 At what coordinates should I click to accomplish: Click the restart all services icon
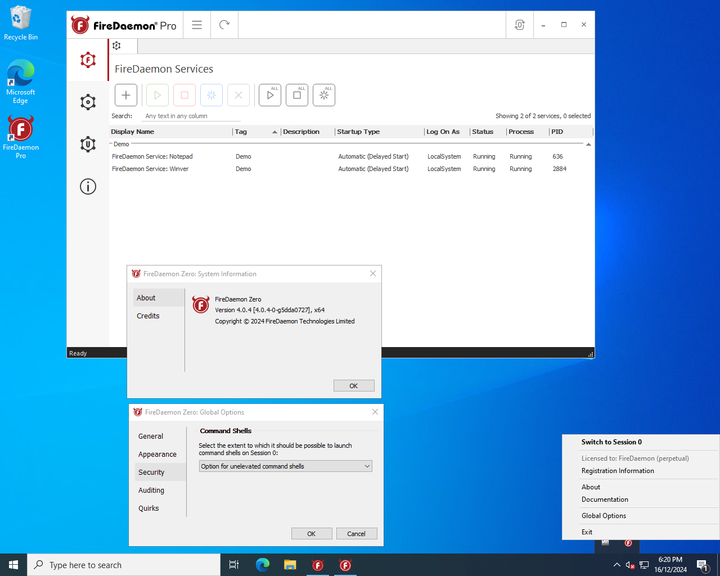point(324,95)
